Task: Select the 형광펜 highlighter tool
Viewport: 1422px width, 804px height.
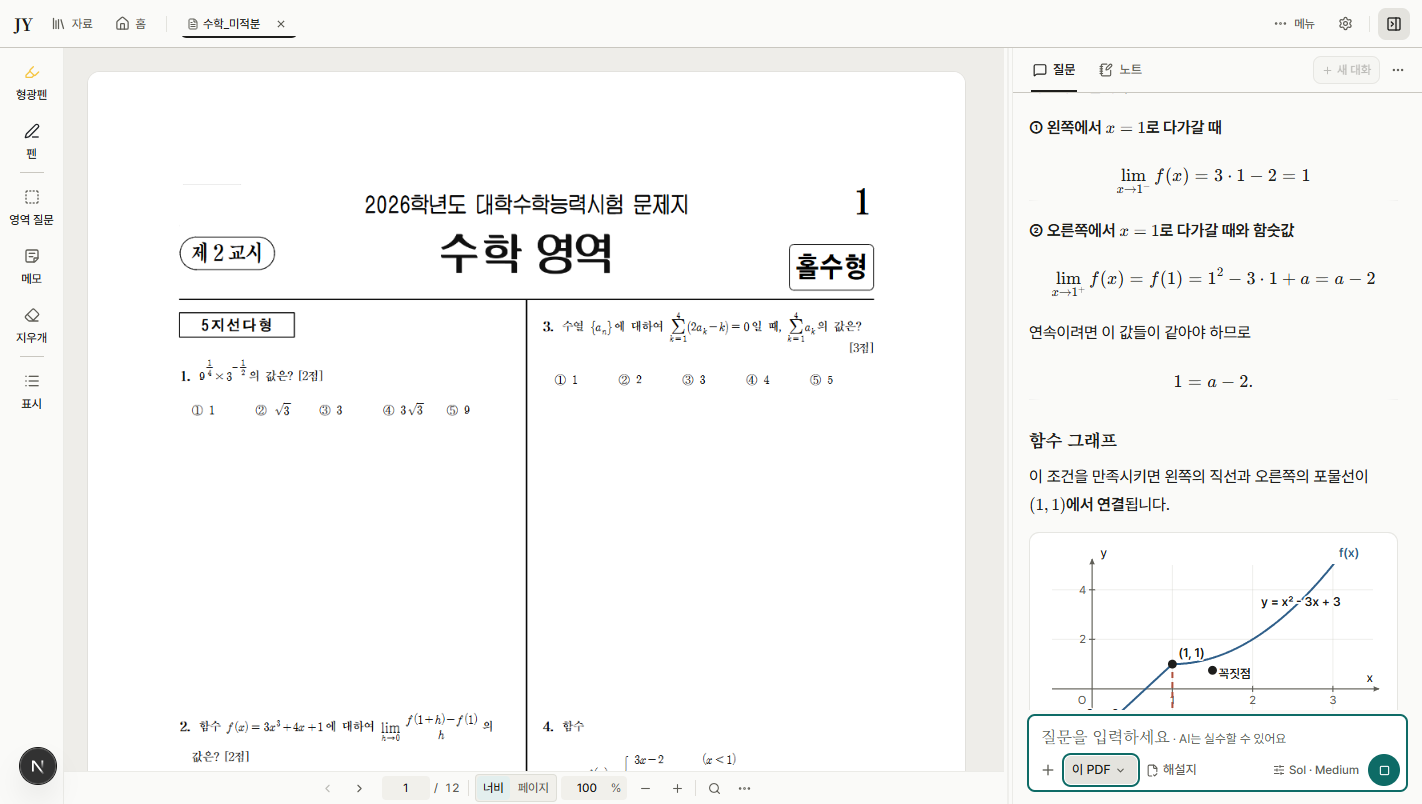Action: point(32,82)
